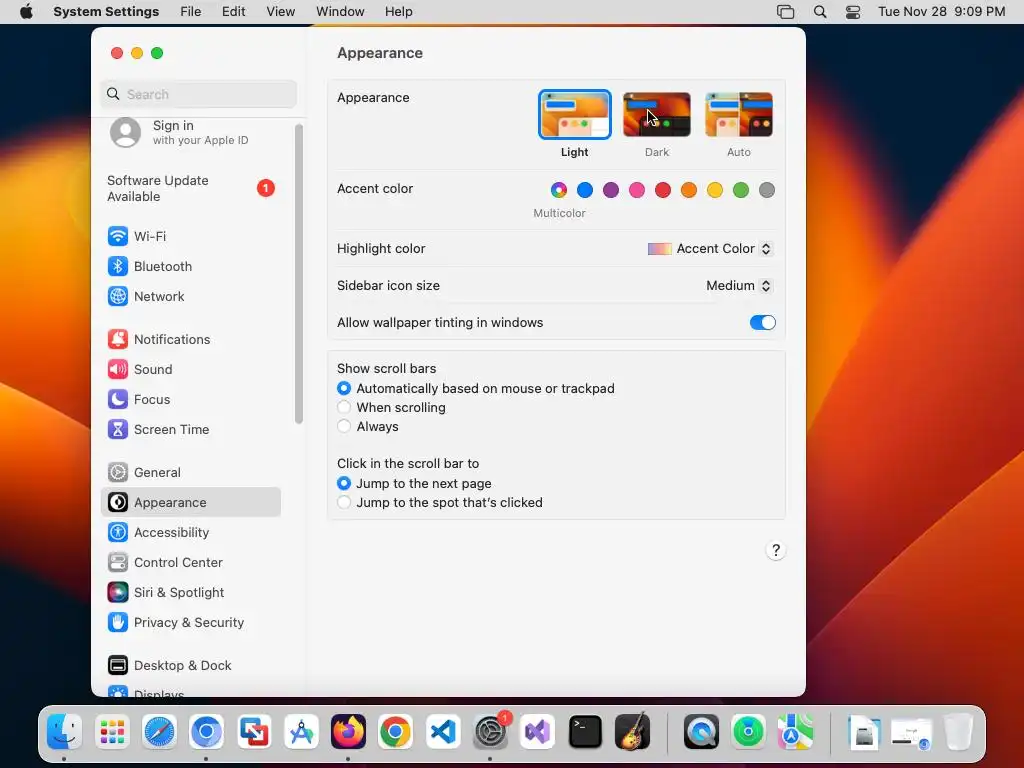Click Software Update Available notice
The height and width of the screenshot is (768, 1024).
[x=191, y=188]
